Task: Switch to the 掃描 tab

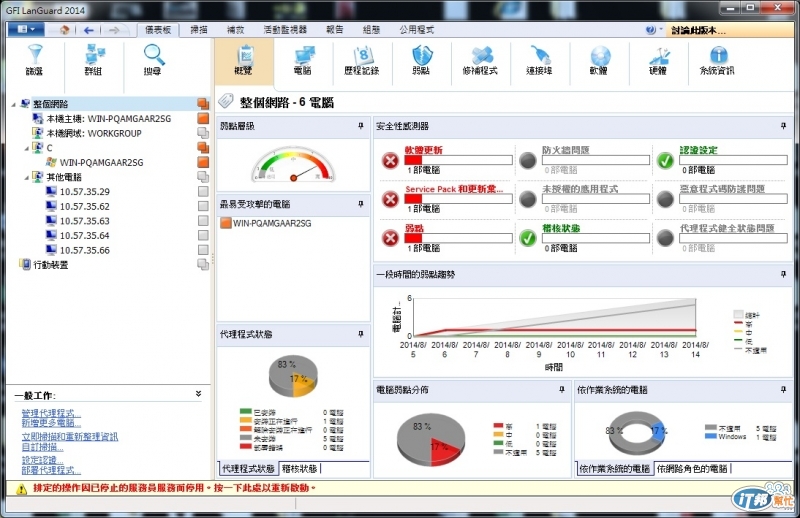Action: [199, 30]
